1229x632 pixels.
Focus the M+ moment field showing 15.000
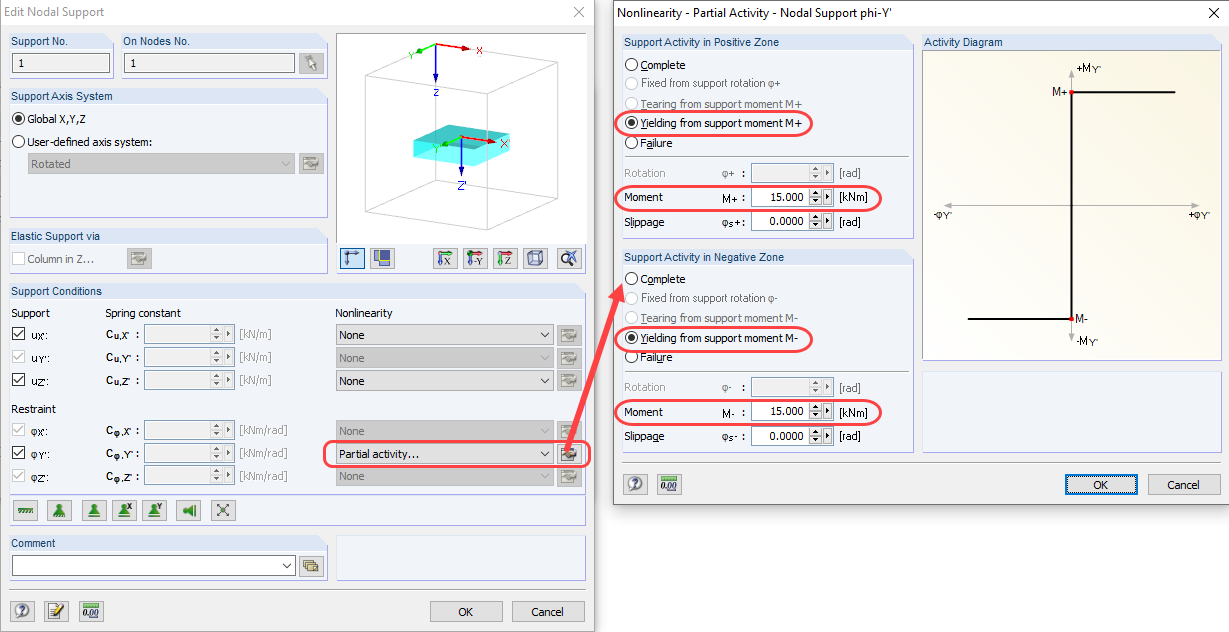tap(780, 197)
